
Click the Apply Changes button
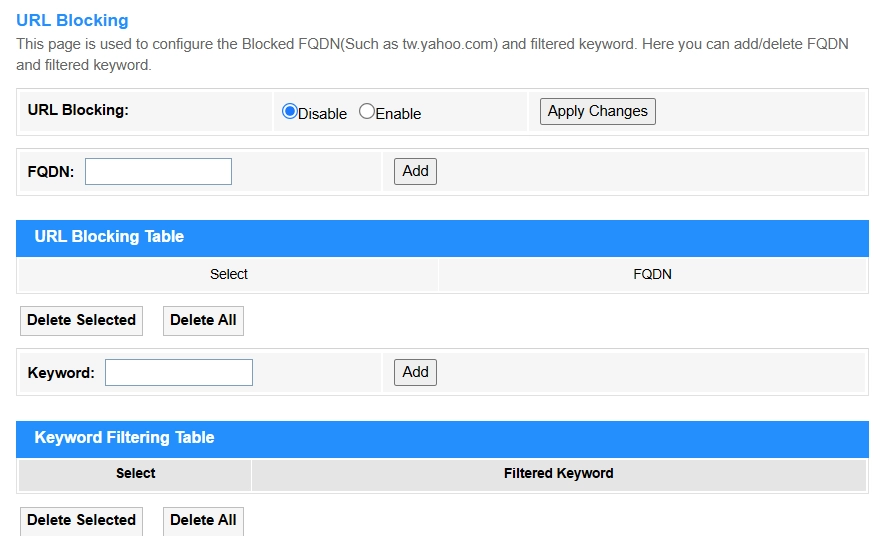pyautogui.click(x=597, y=111)
